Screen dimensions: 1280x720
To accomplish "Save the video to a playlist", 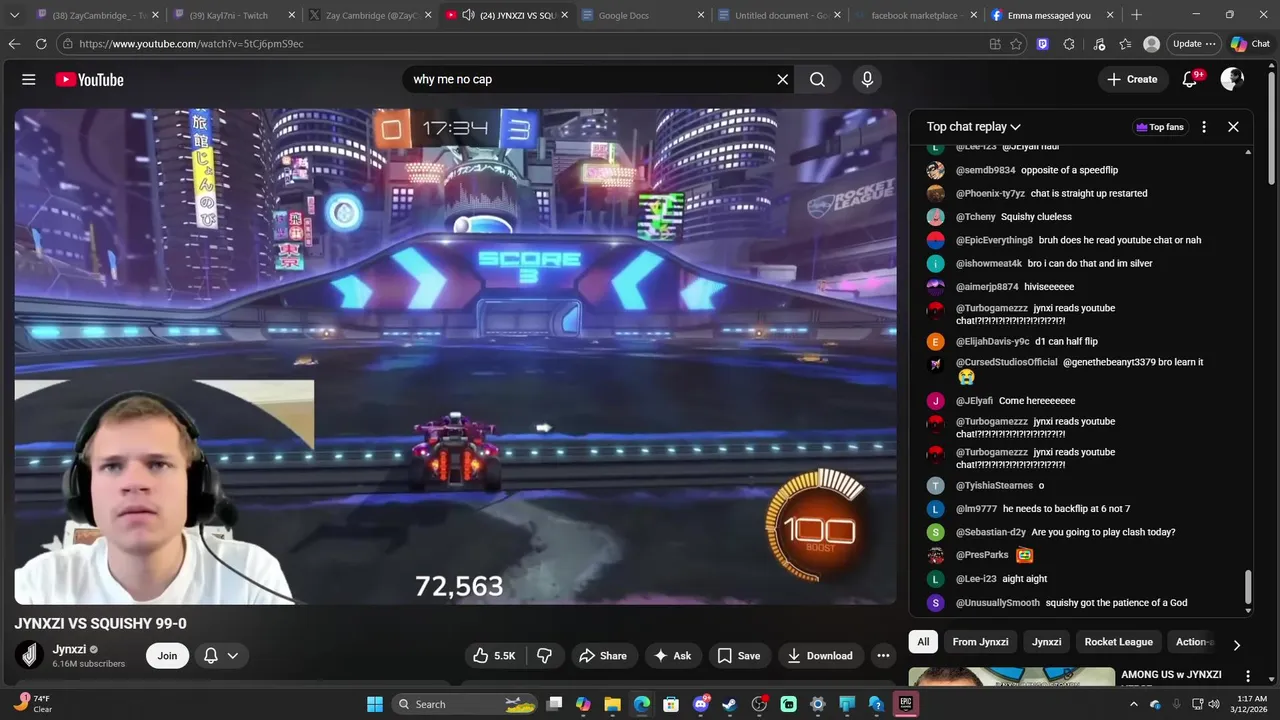I will [x=739, y=655].
